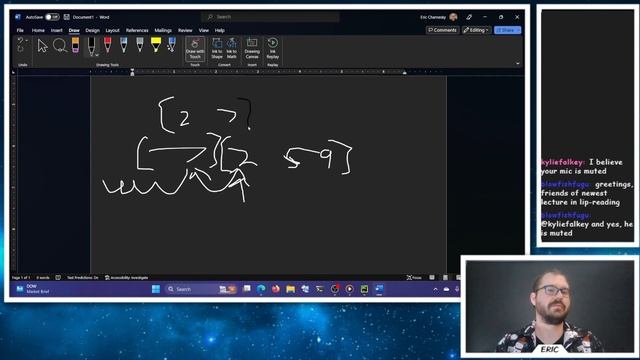Open the Layout tab
Screen dimensions: 640x360
pos(112,30)
